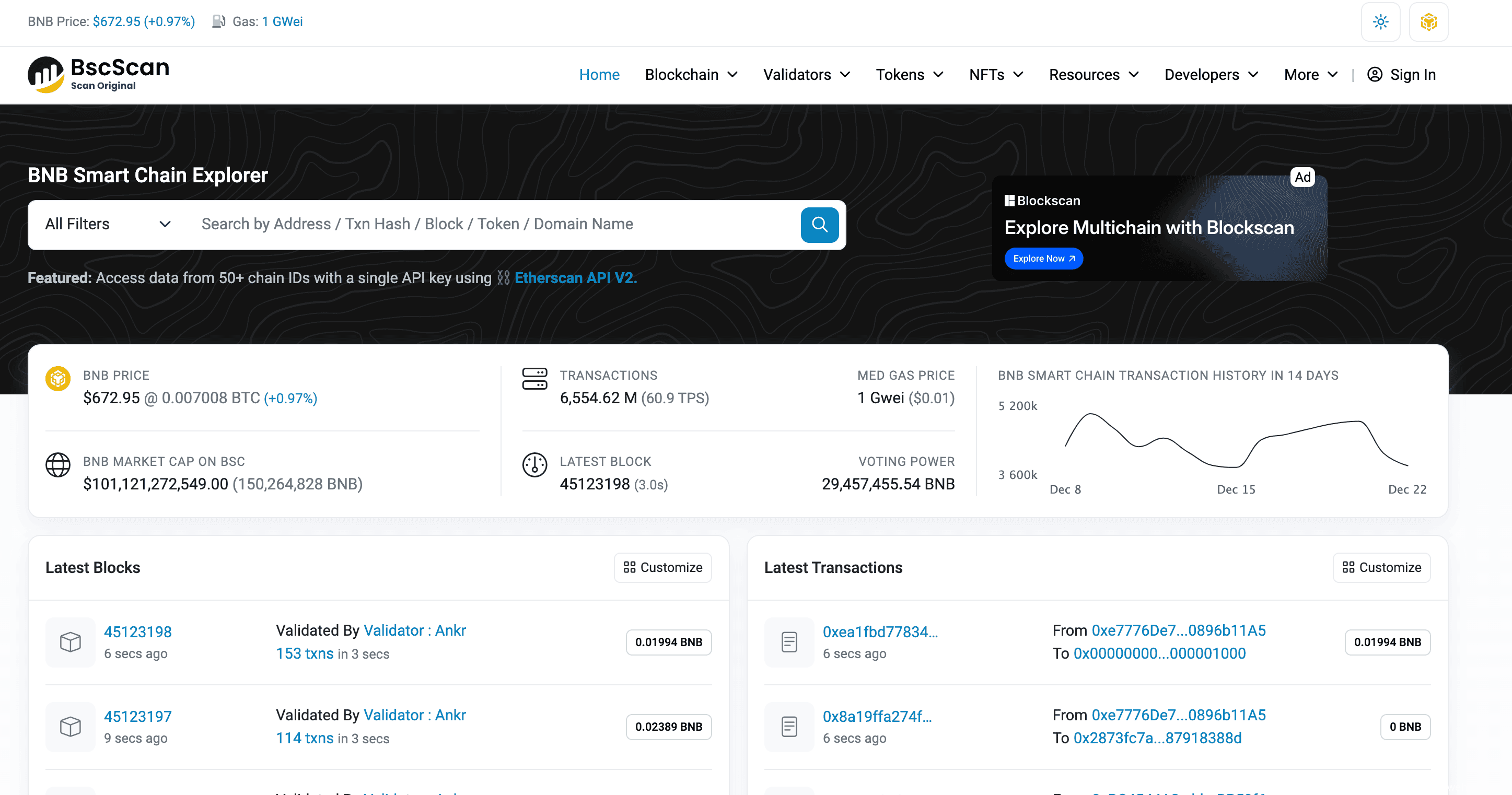Screen dimensions: 1512x795
Task: Expand the Validators menu
Action: pos(807,75)
